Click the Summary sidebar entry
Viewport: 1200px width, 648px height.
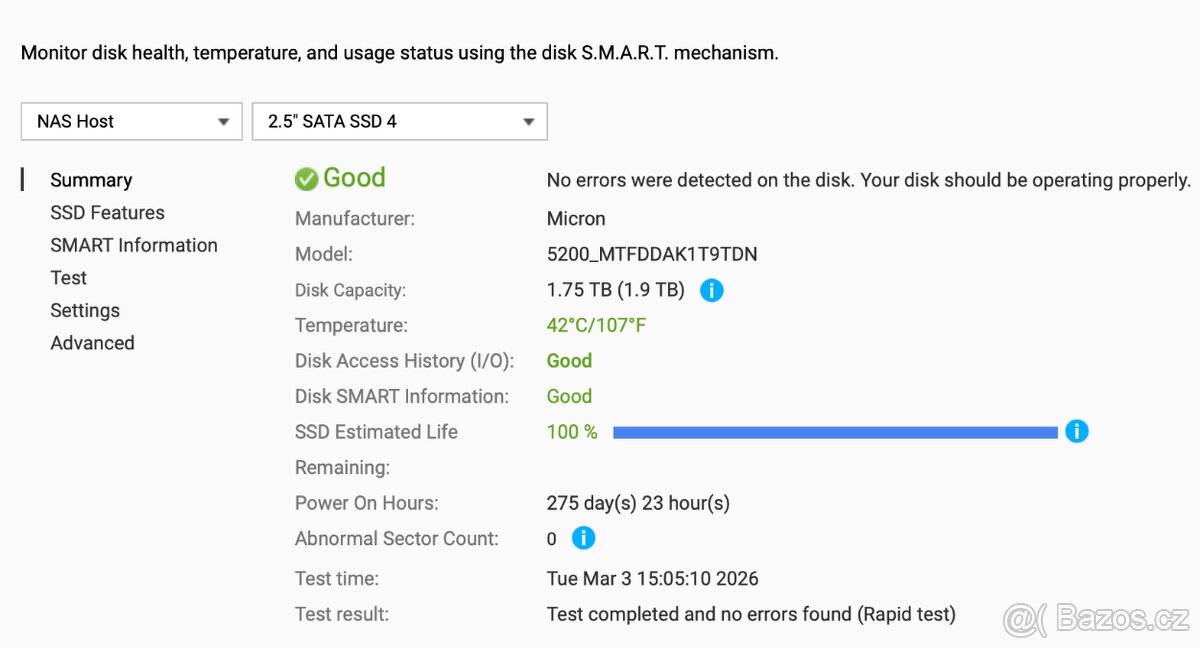[x=91, y=179]
